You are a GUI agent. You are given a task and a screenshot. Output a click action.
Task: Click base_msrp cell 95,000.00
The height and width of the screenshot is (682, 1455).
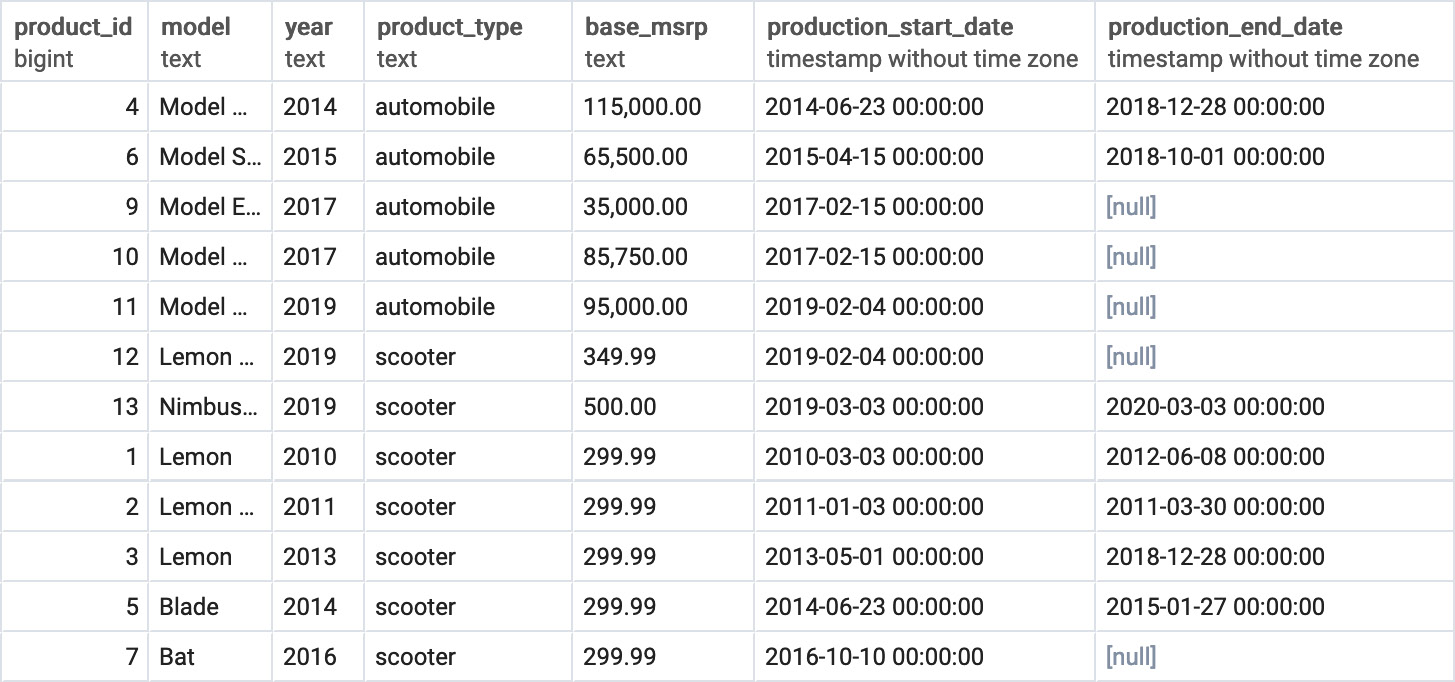coord(663,306)
